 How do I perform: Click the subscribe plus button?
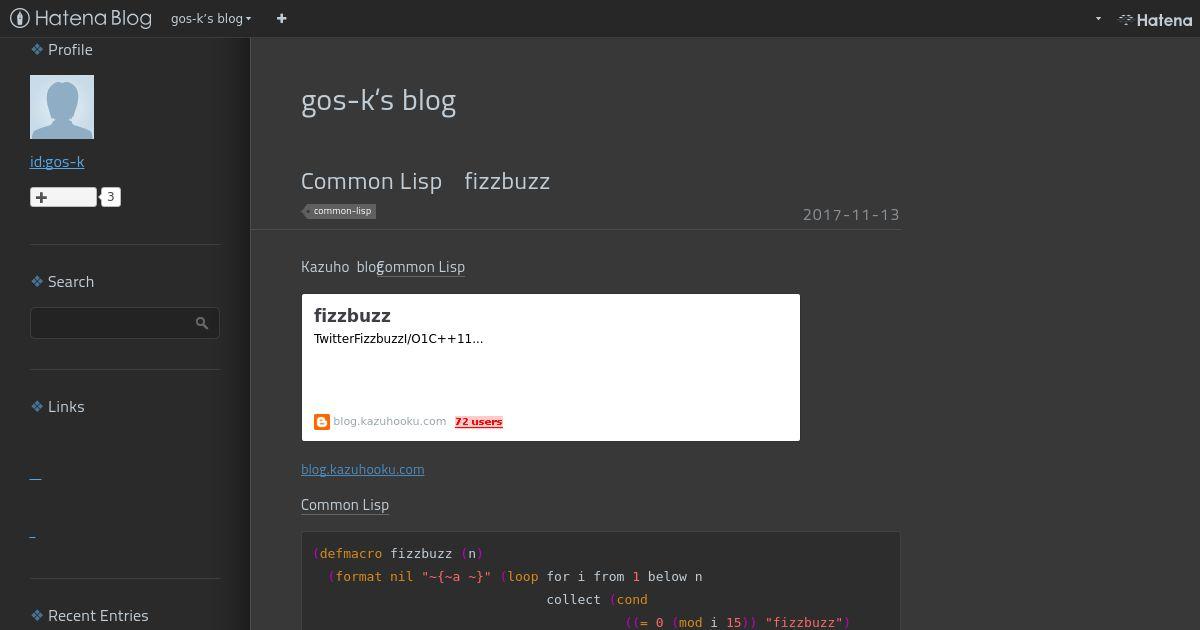click(x=63, y=197)
